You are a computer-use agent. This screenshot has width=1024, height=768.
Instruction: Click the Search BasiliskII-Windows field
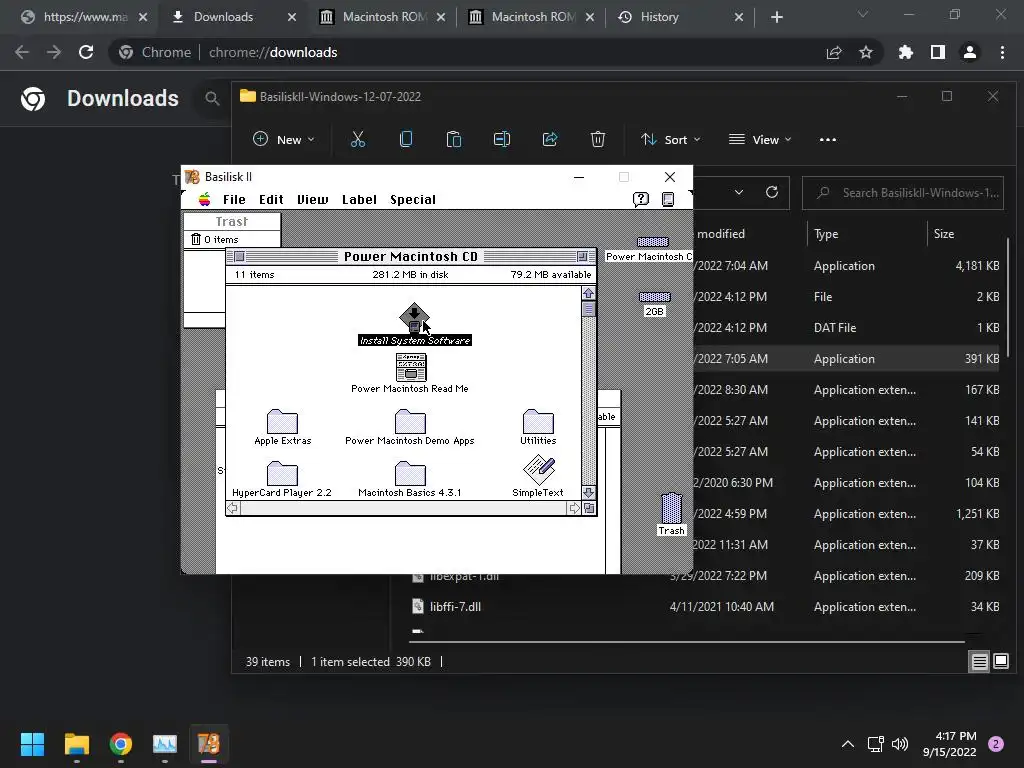pos(903,193)
